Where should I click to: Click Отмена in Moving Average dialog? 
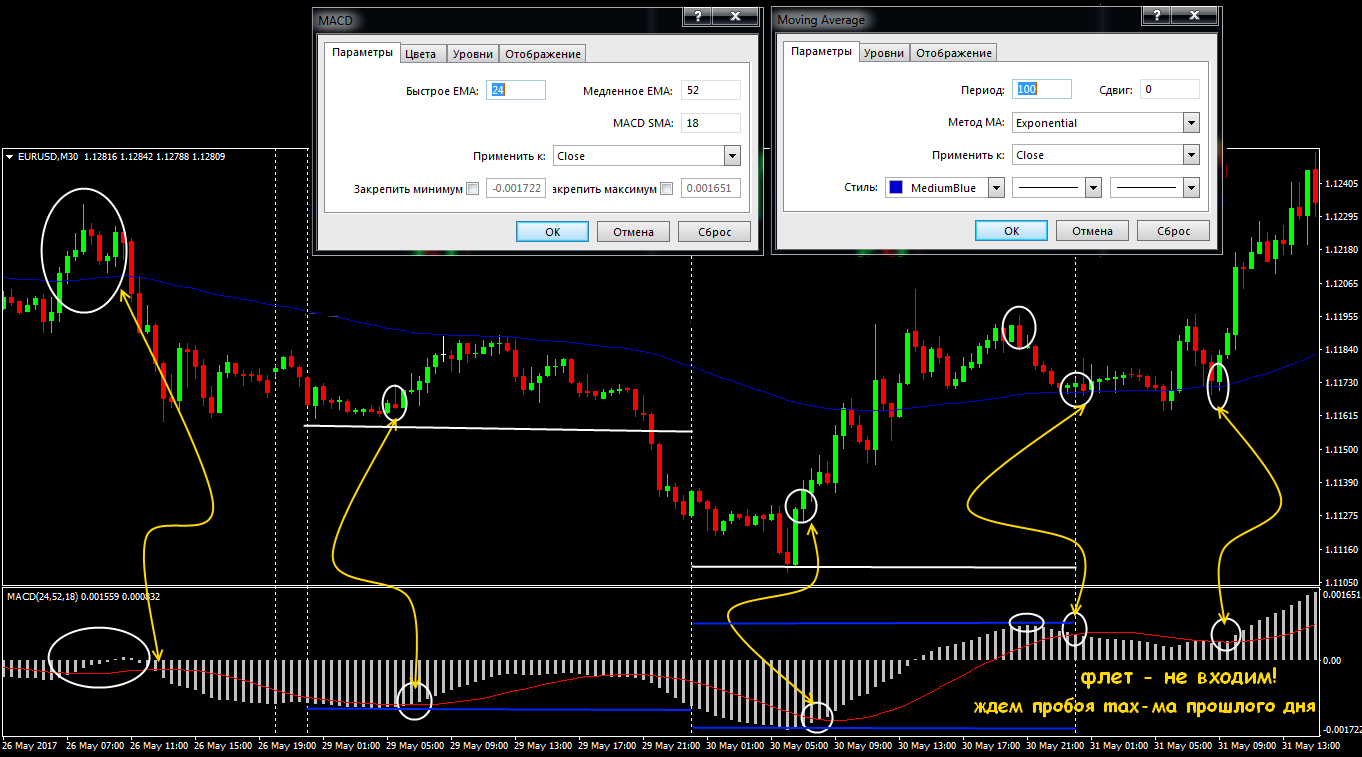1092,231
